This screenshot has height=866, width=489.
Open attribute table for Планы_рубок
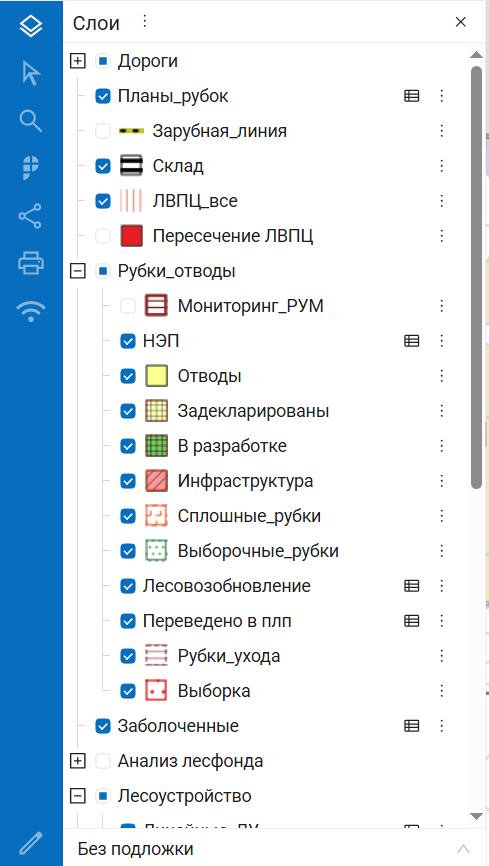tap(411, 96)
